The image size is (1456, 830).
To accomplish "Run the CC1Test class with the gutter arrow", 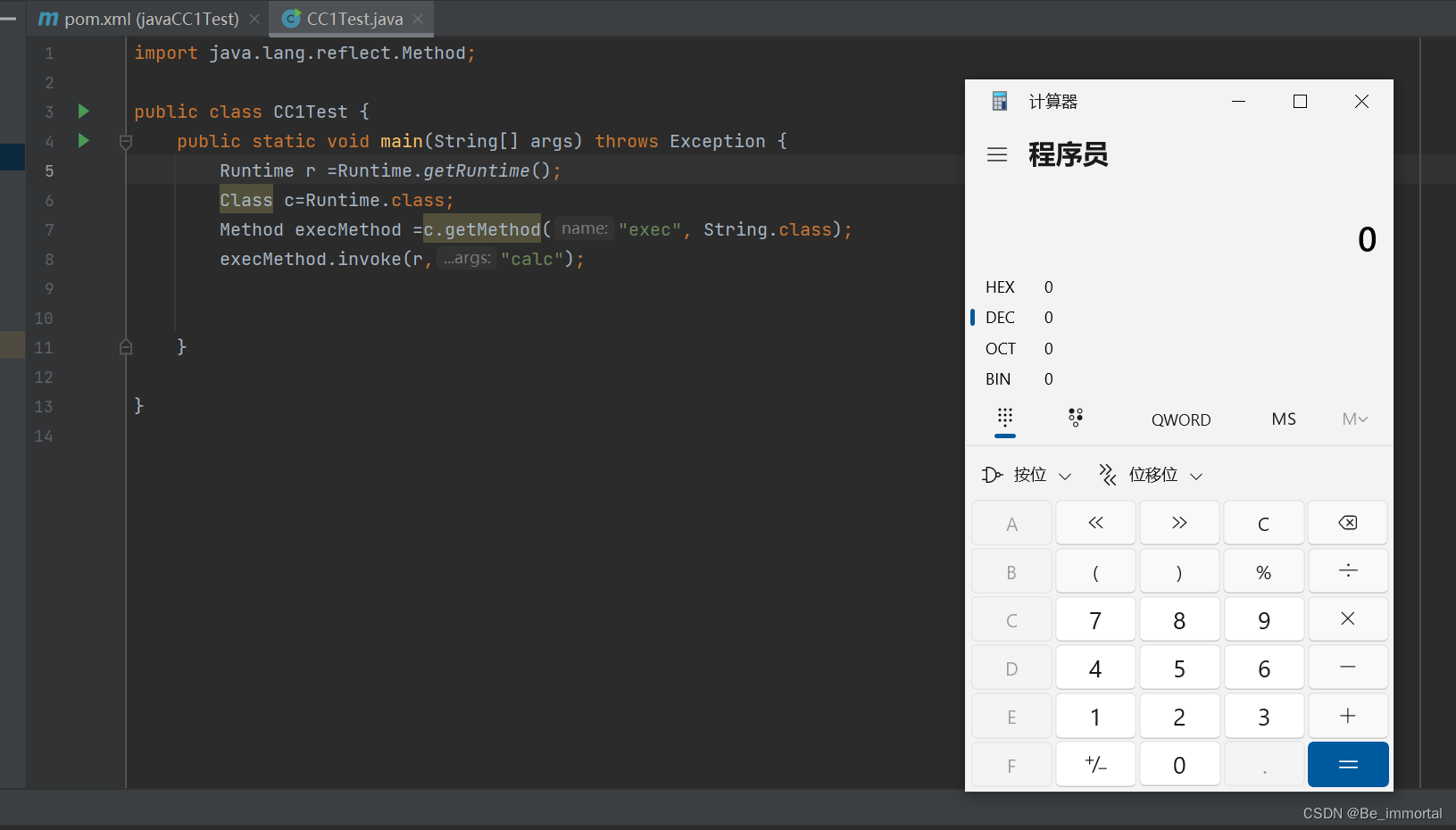I will (83, 111).
